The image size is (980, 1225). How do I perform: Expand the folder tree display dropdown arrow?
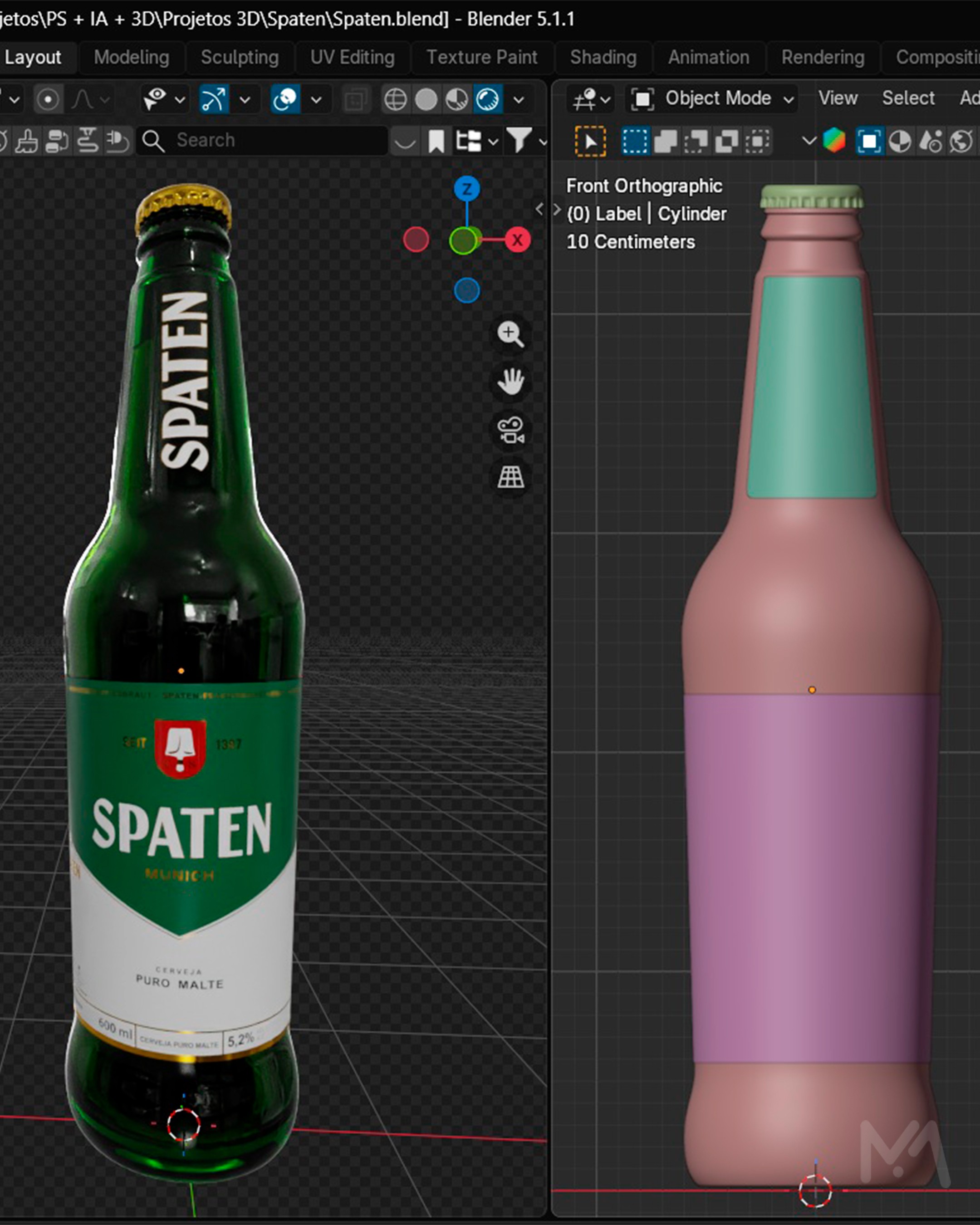click(x=493, y=142)
